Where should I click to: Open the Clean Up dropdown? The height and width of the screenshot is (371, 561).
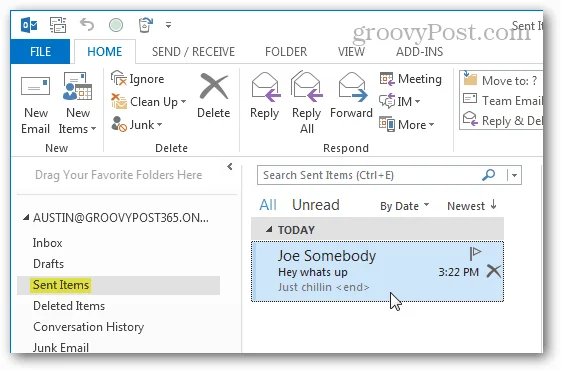coord(149,102)
